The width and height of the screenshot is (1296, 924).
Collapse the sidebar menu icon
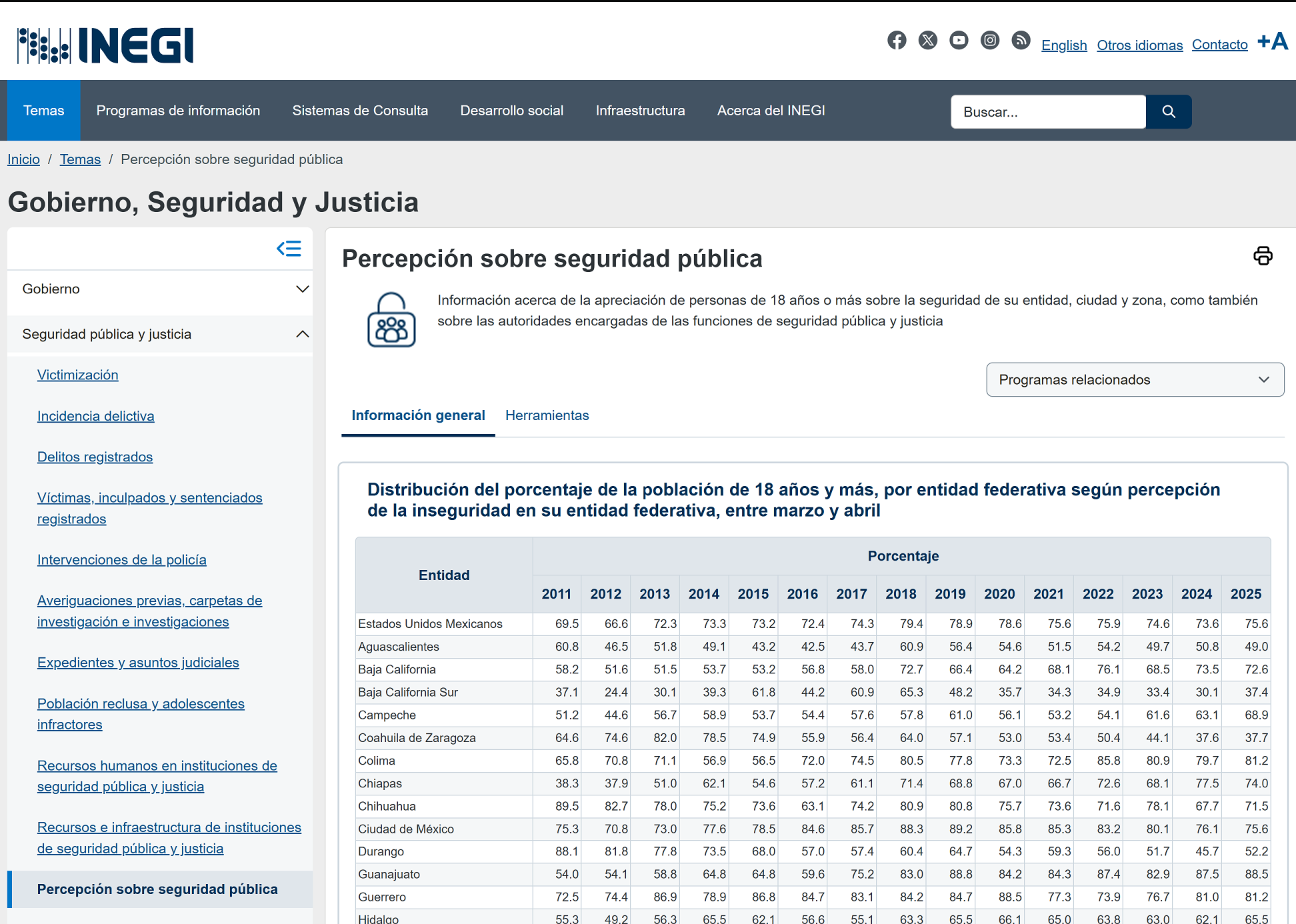[x=289, y=249]
